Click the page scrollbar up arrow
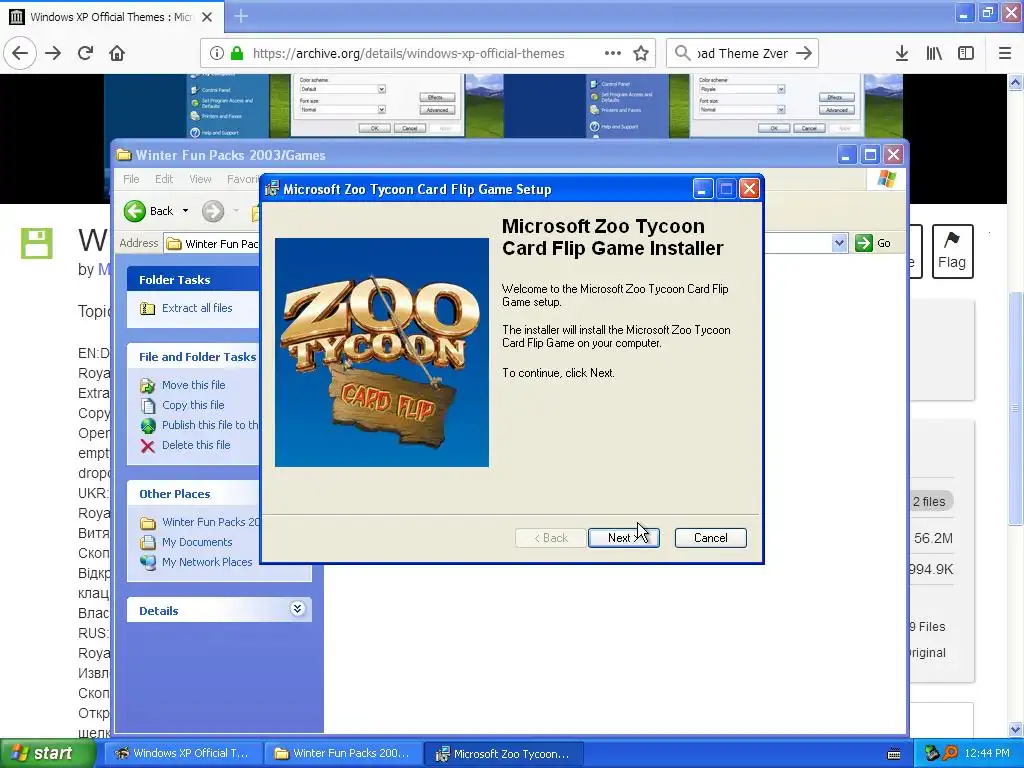The width and height of the screenshot is (1024, 768). coord(1016,82)
